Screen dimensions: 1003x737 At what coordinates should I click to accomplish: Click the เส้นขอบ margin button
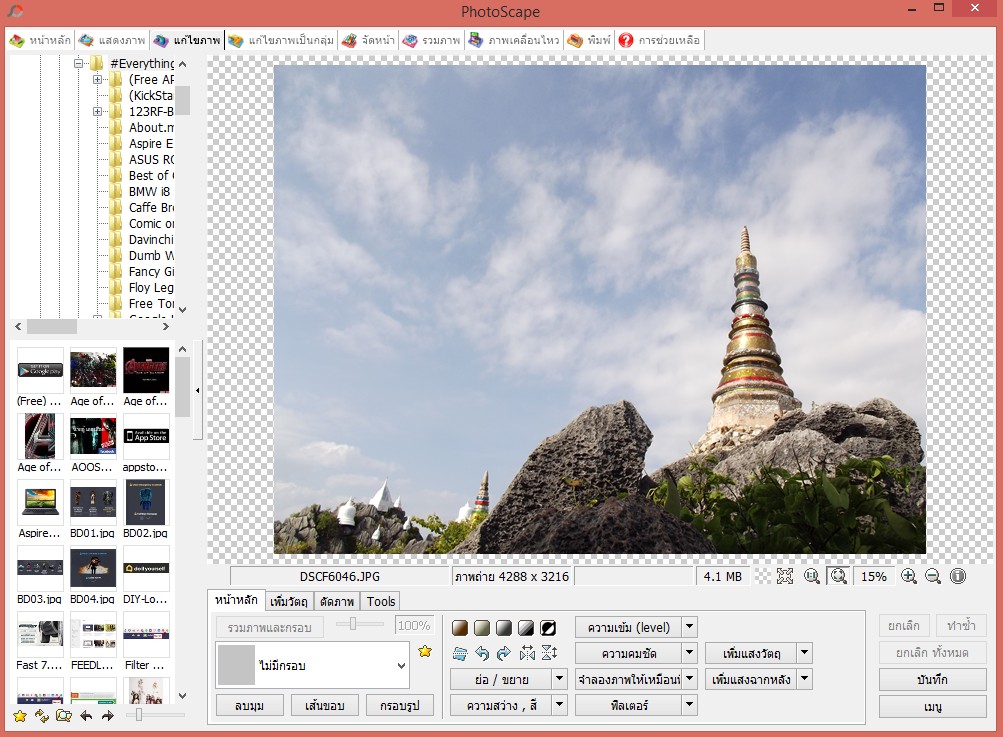point(324,705)
